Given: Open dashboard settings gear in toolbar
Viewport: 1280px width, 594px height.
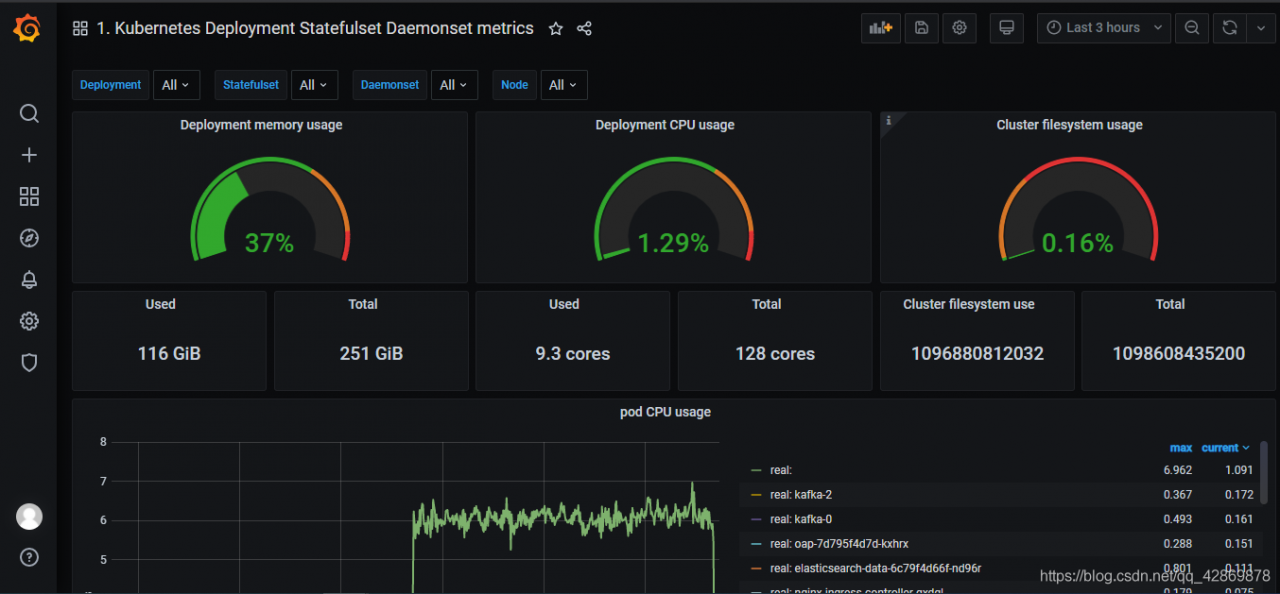Looking at the screenshot, I should pyautogui.click(x=959, y=28).
